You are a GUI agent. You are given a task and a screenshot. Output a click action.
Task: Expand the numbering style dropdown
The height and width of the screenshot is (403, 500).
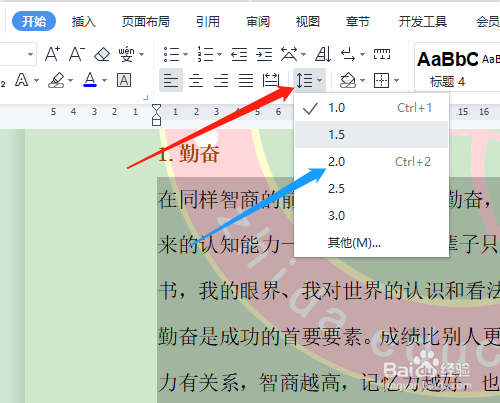[x=219, y=54]
